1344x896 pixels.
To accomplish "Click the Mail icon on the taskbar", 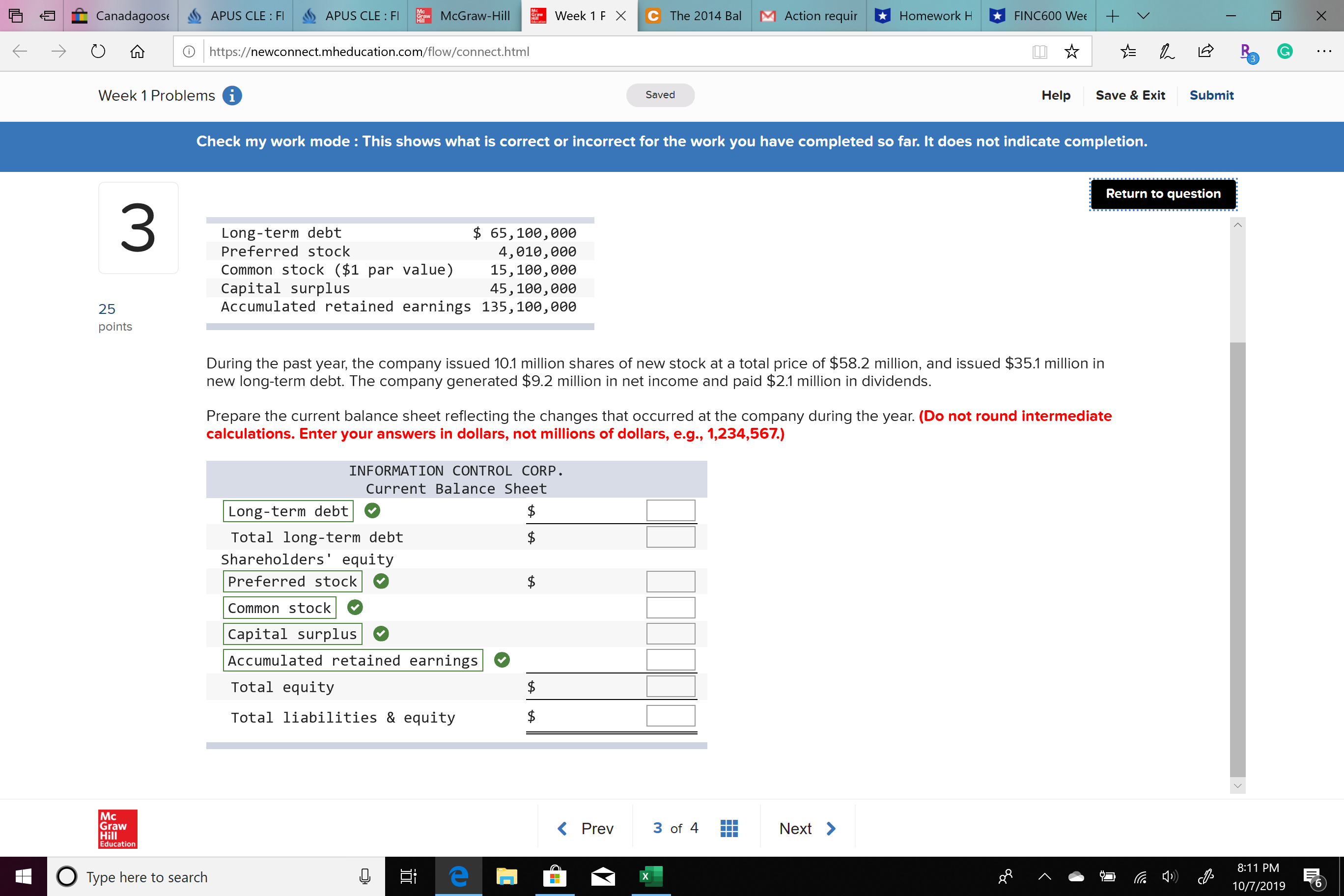I will pos(602,876).
